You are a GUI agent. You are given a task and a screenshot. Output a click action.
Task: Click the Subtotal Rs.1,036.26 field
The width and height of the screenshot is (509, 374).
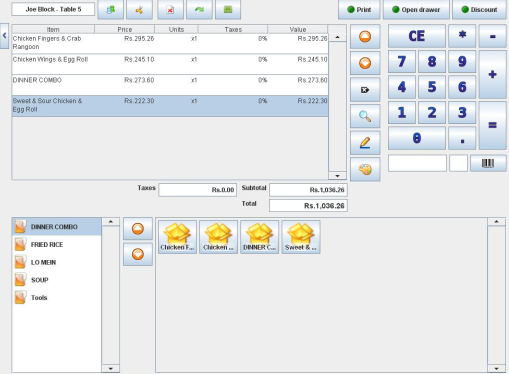click(x=308, y=190)
